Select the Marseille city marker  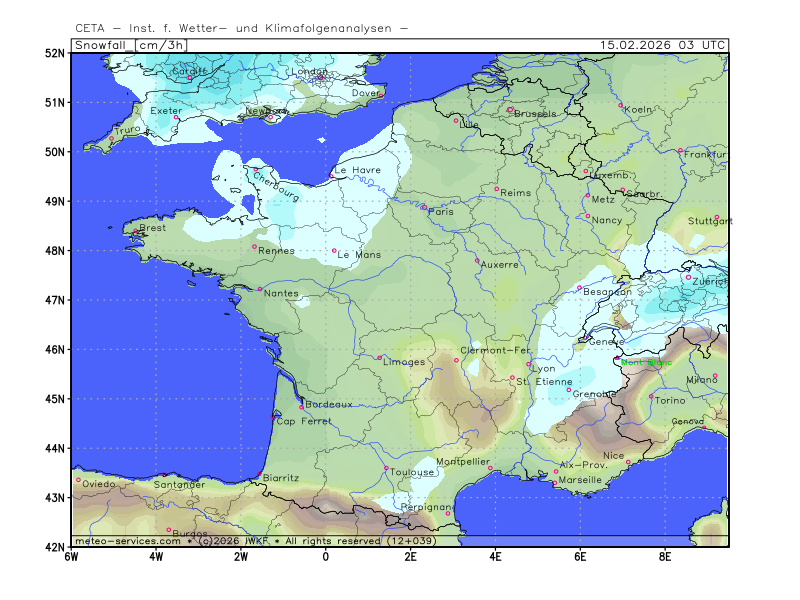[x=555, y=483]
